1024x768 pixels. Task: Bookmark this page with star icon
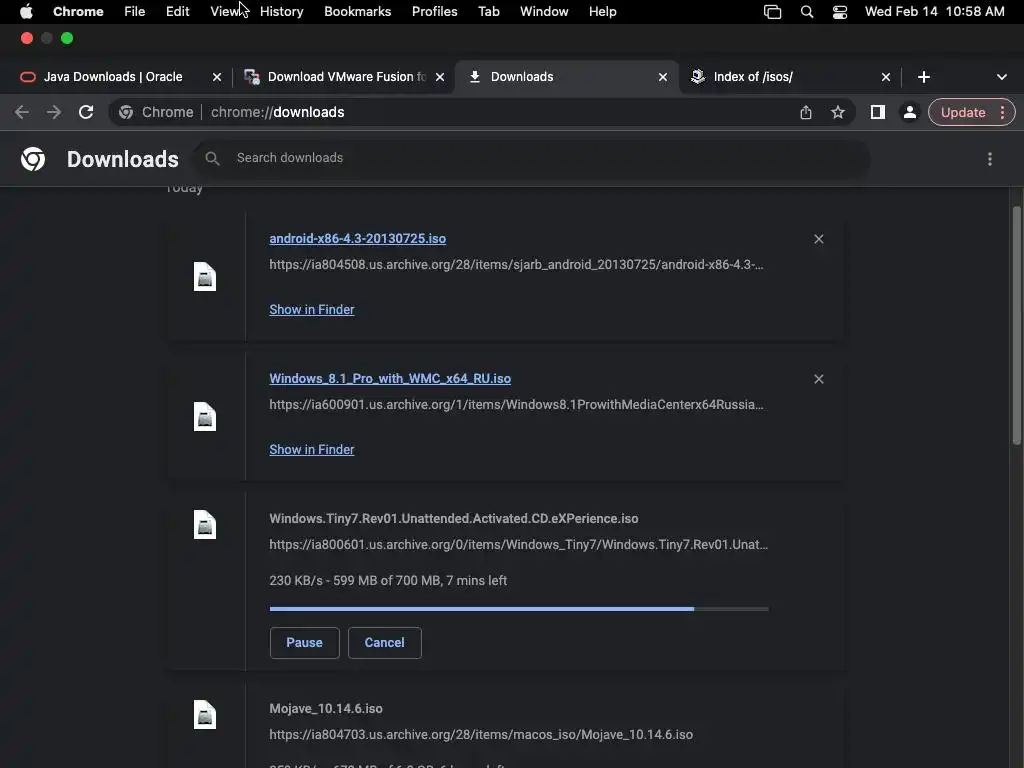click(838, 112)
